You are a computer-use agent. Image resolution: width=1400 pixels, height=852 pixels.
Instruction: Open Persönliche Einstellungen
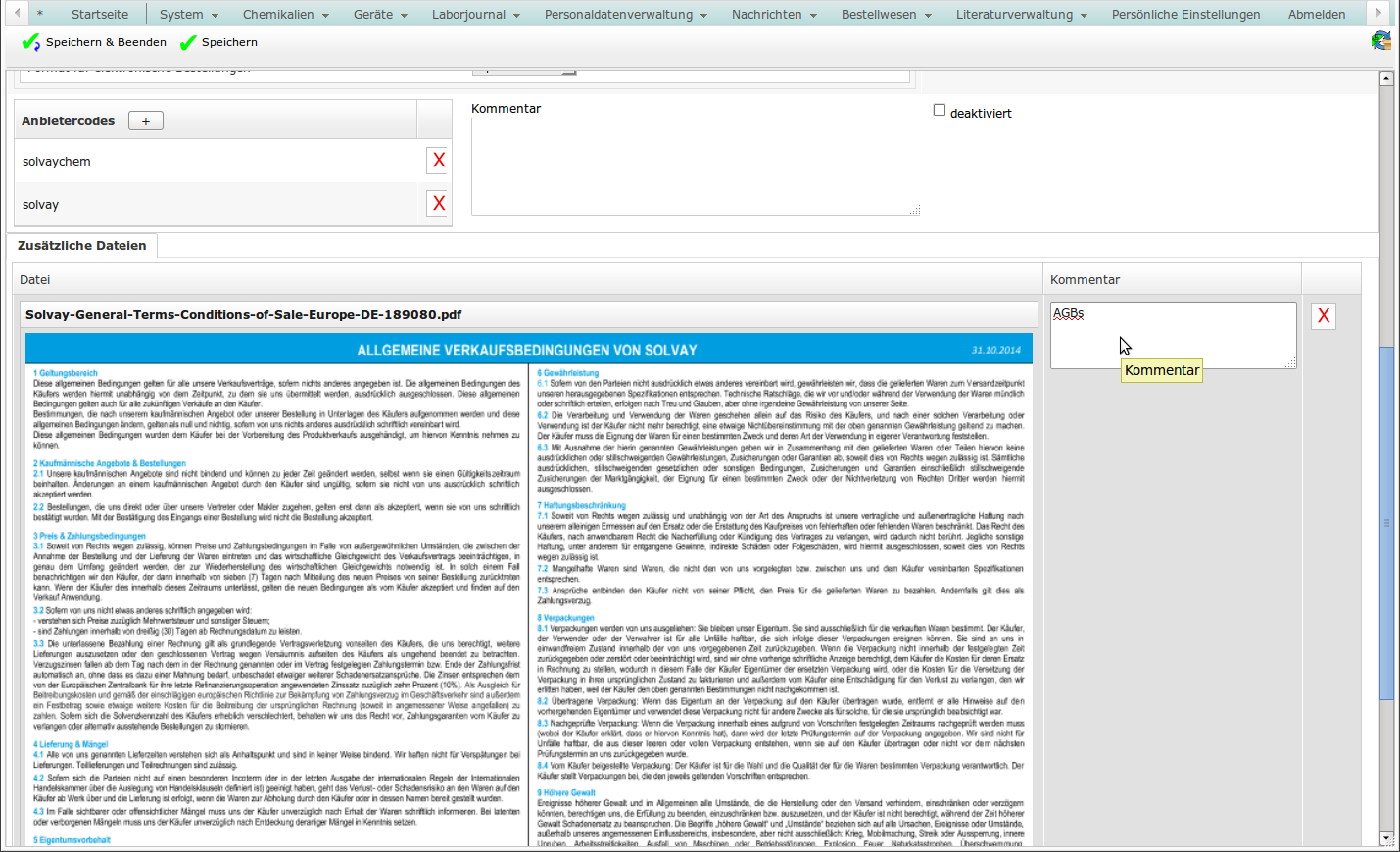point(1185,15)
